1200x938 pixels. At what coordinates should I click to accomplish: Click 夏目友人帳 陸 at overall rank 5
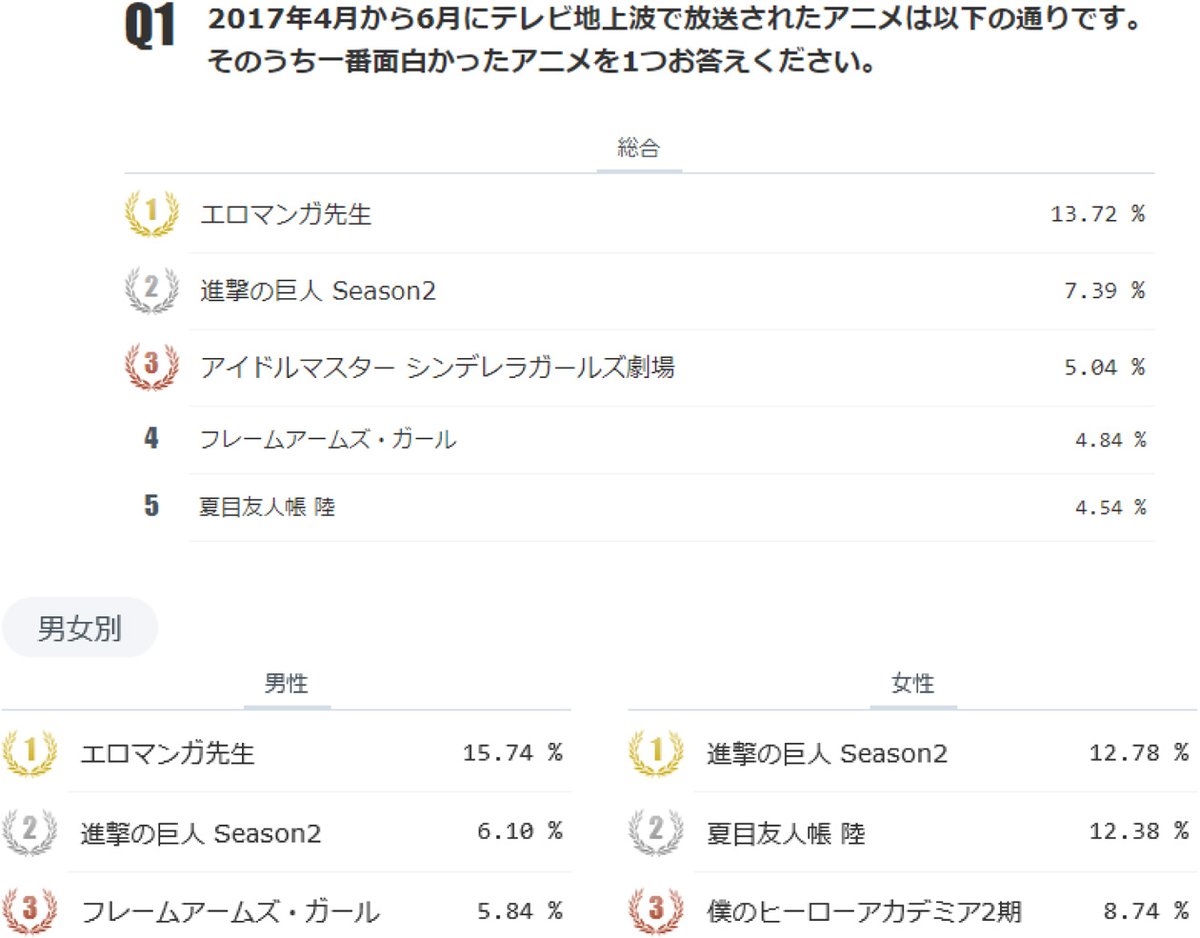click(267, 507)
